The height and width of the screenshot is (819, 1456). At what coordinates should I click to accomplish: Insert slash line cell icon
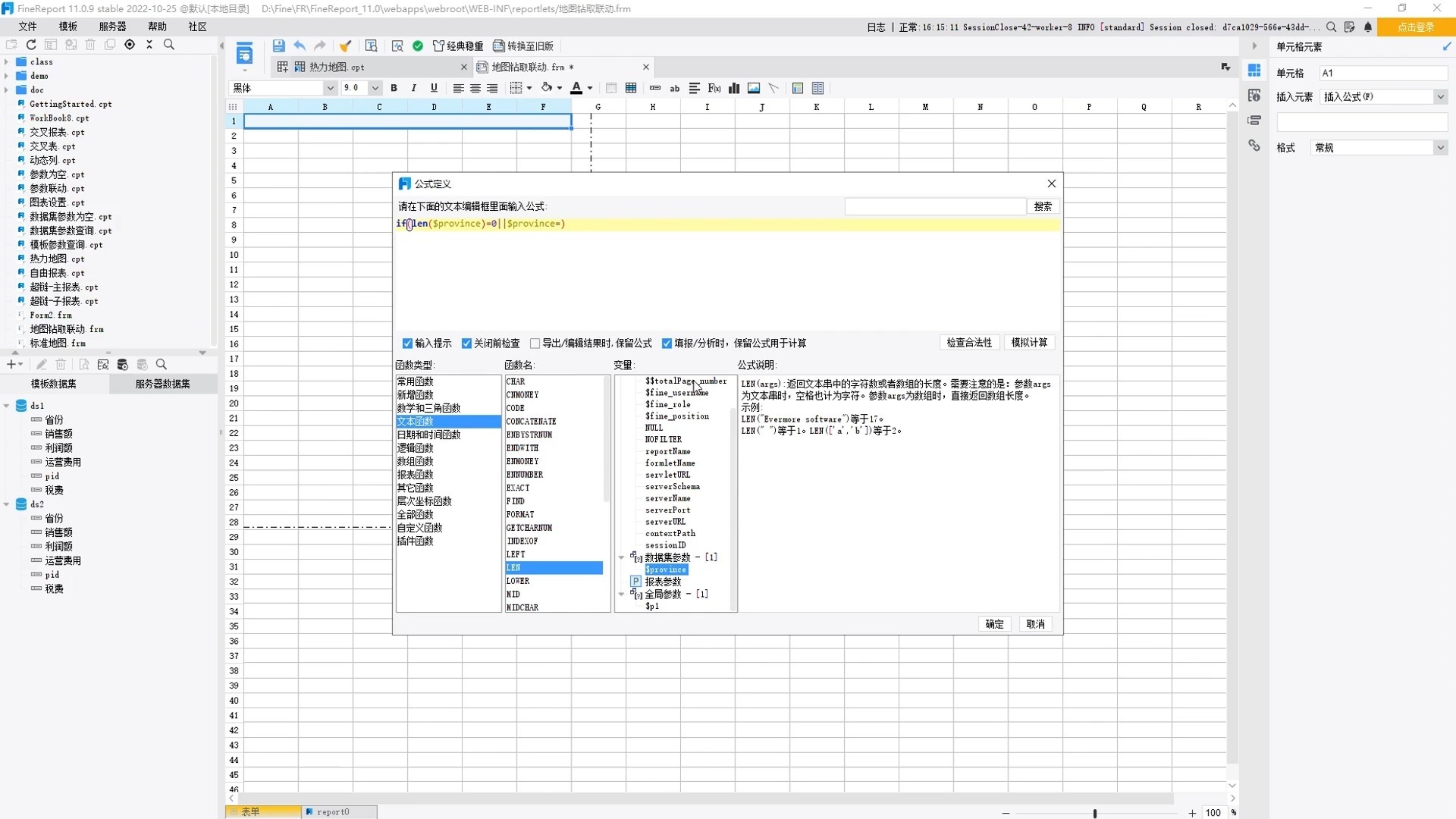click(773, 88)
